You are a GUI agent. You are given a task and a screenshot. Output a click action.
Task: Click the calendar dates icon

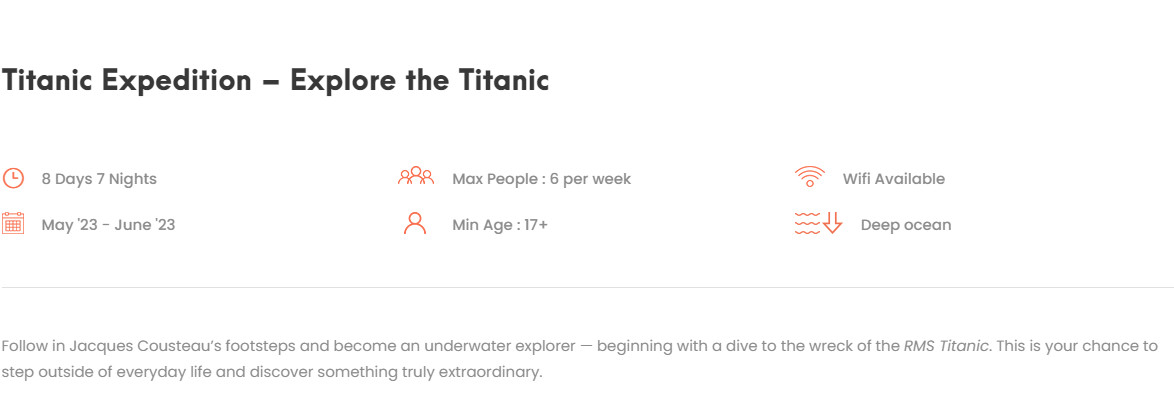pos(13,224)
